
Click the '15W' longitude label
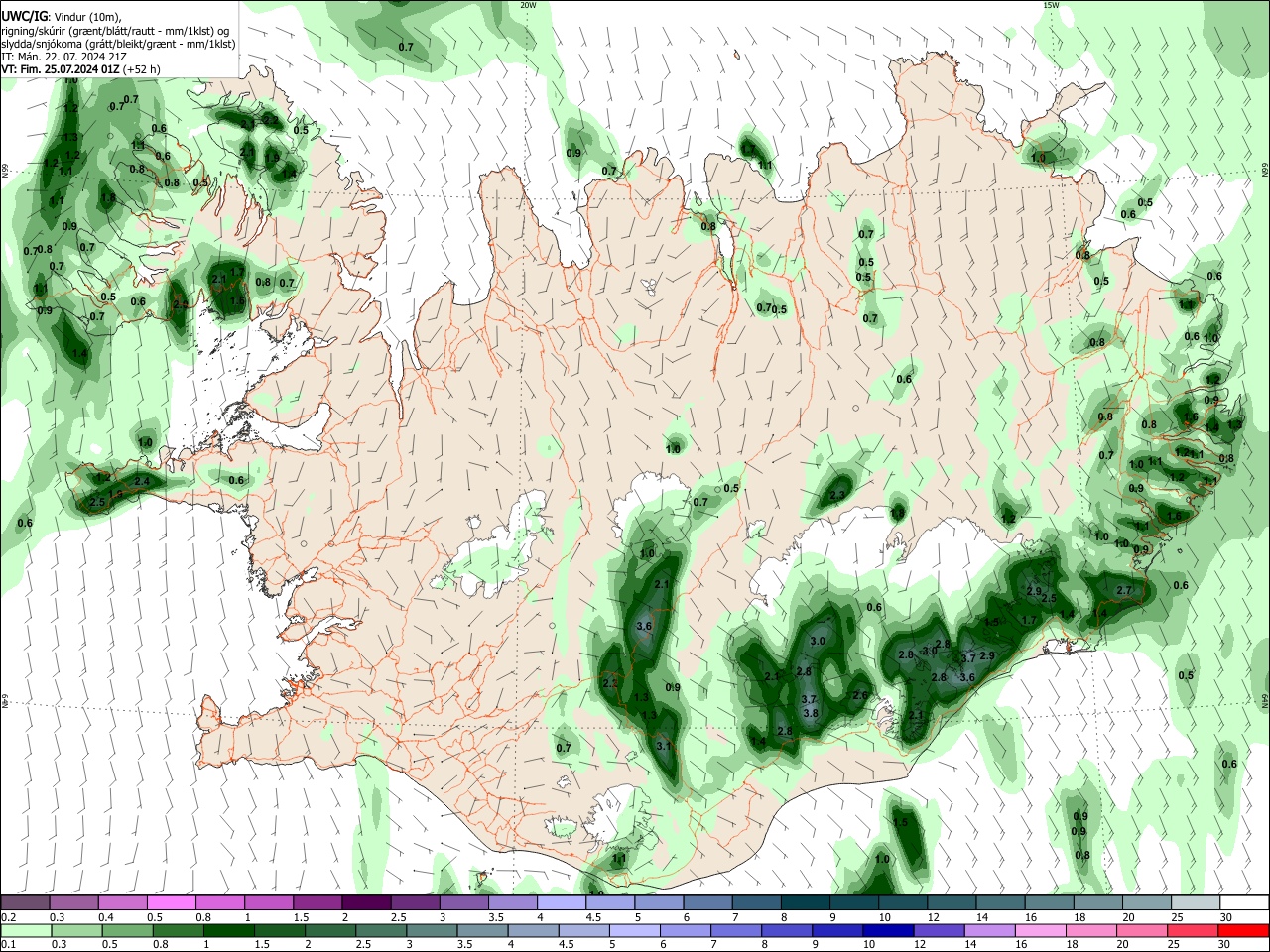1051,5
